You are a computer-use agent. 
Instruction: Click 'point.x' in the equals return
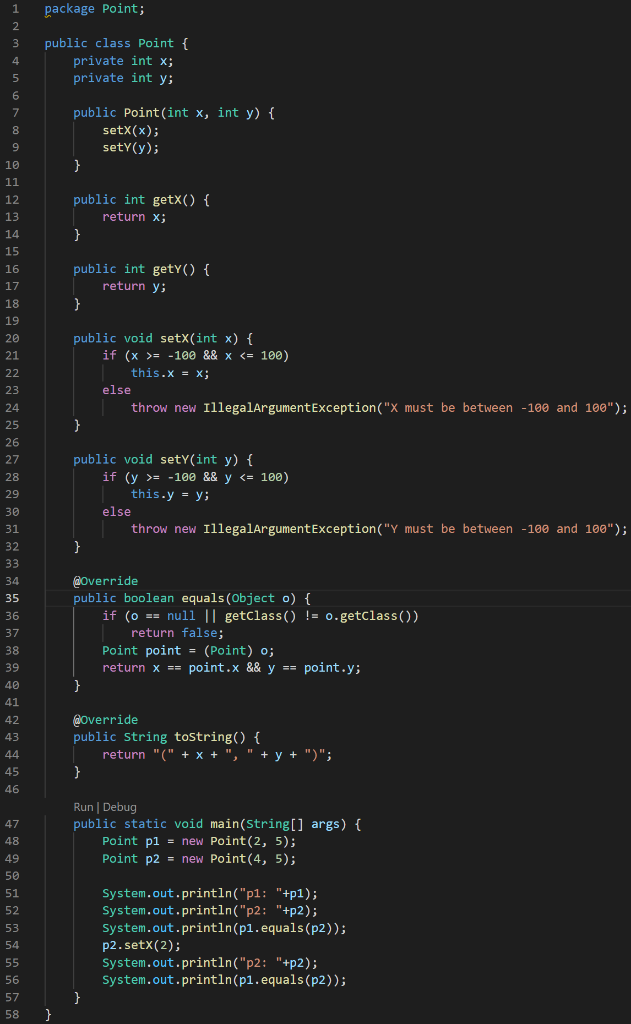click(214, 668)
